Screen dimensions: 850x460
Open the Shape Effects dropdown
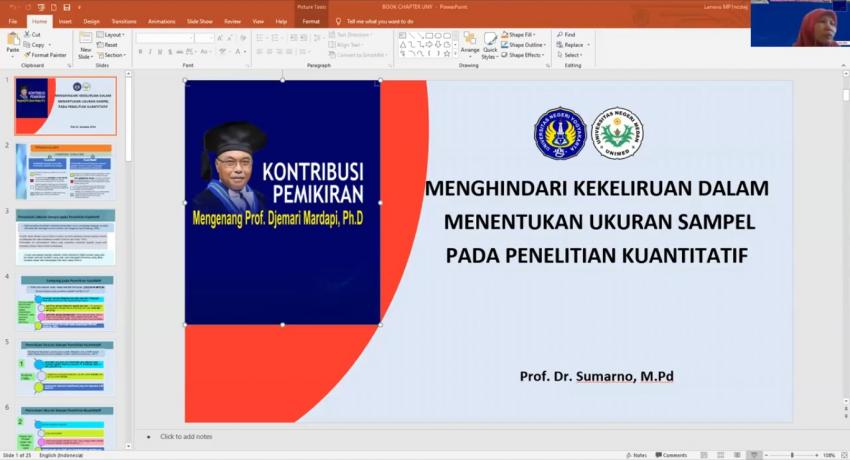point(523,55)
